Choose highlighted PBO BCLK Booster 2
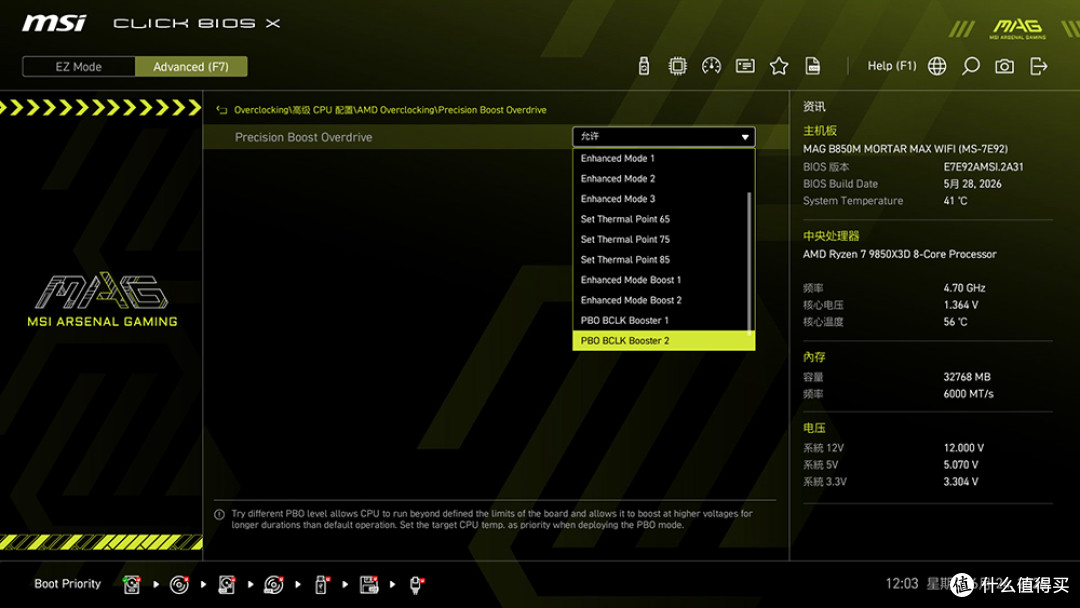1080x608 pixels. [663, 341]
